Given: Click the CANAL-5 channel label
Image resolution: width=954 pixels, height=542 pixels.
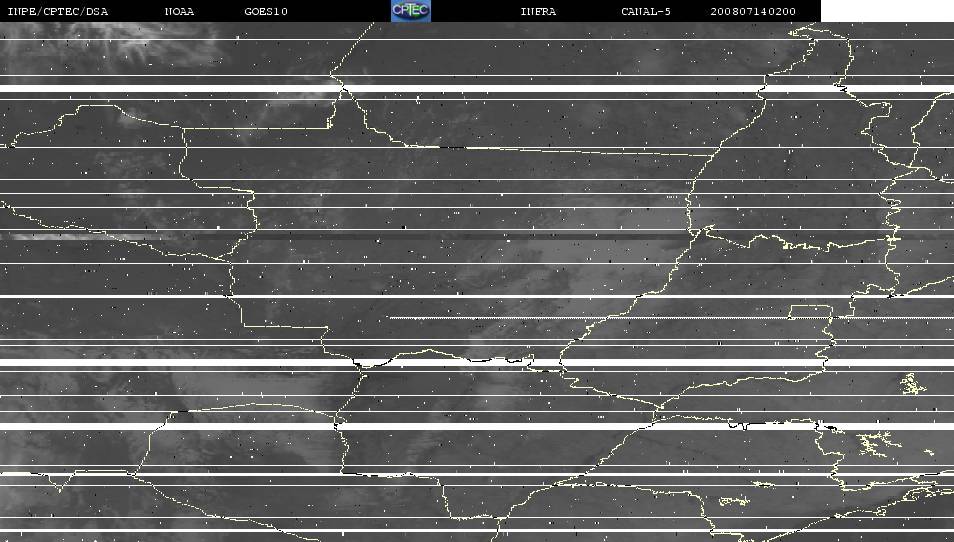Looking at the screenshot, I should tap(646, 12).
